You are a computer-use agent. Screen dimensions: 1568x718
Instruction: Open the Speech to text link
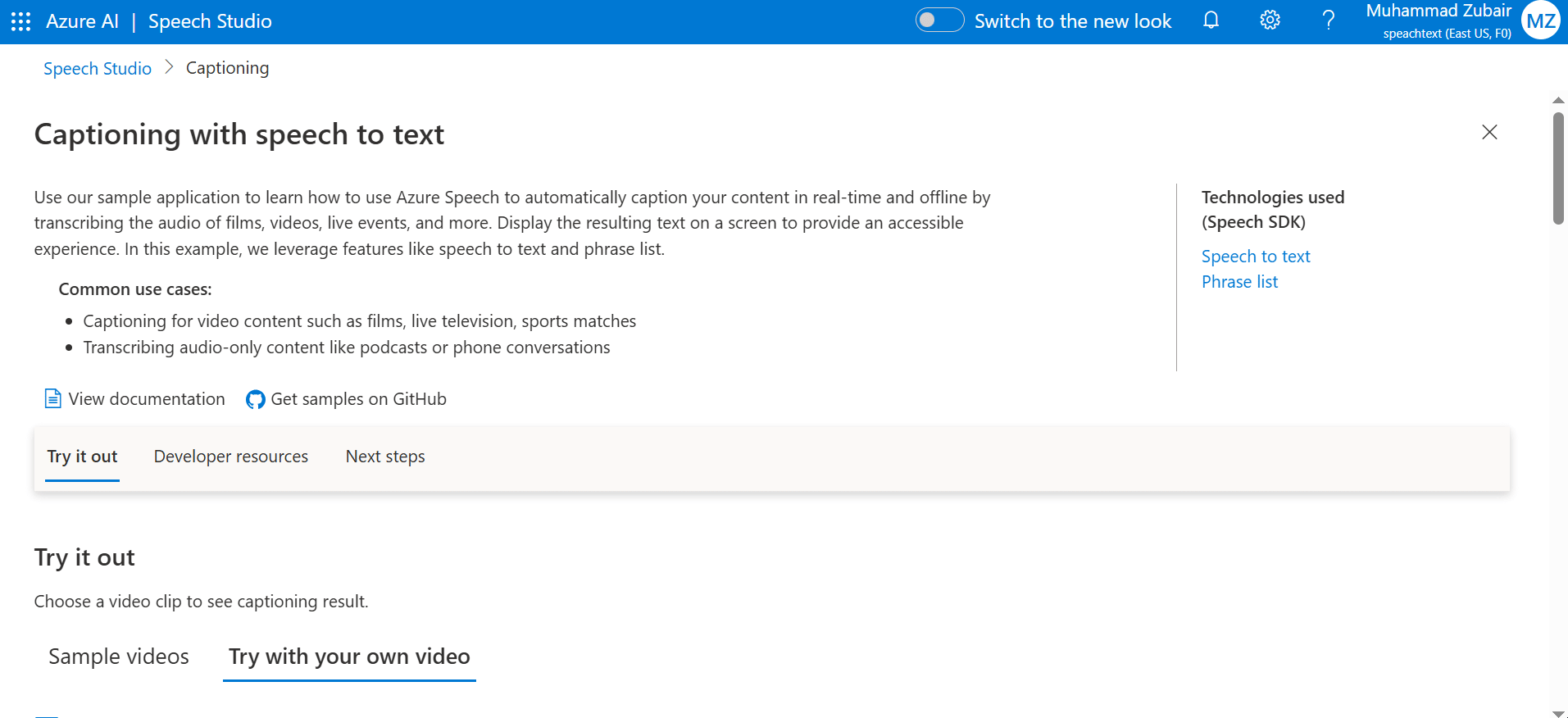tap(1256, 257)
